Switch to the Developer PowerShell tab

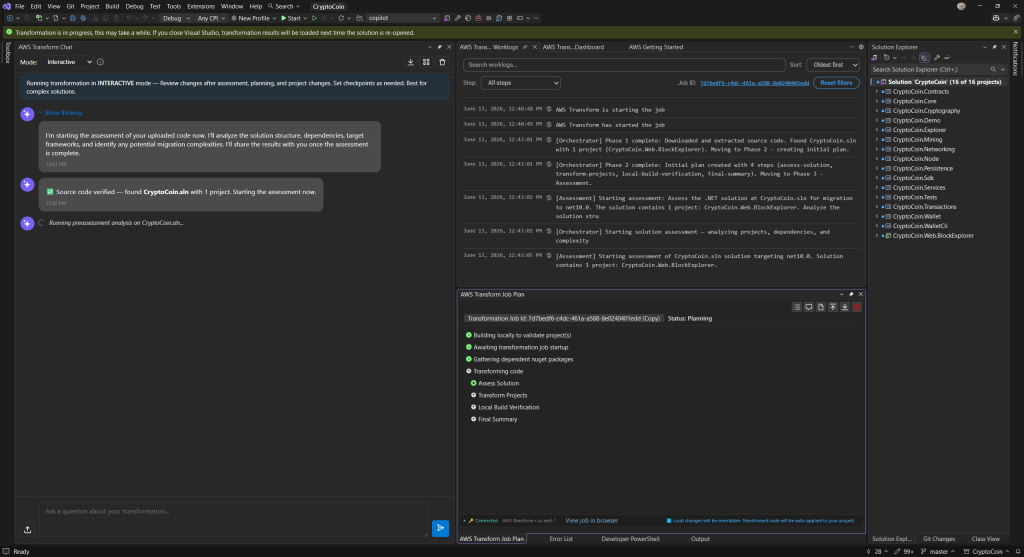[x=630, y=539]
